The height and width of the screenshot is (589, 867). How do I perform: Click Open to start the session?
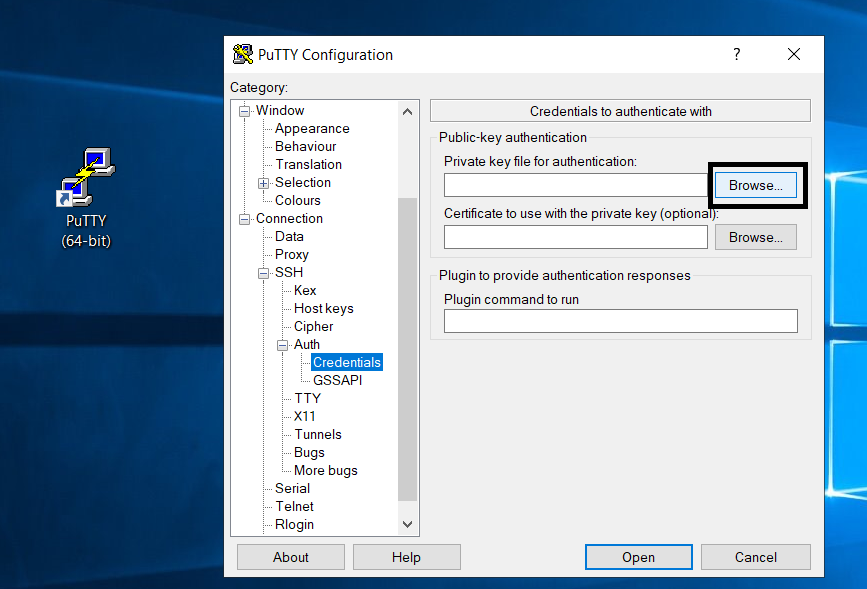(639, 557)
